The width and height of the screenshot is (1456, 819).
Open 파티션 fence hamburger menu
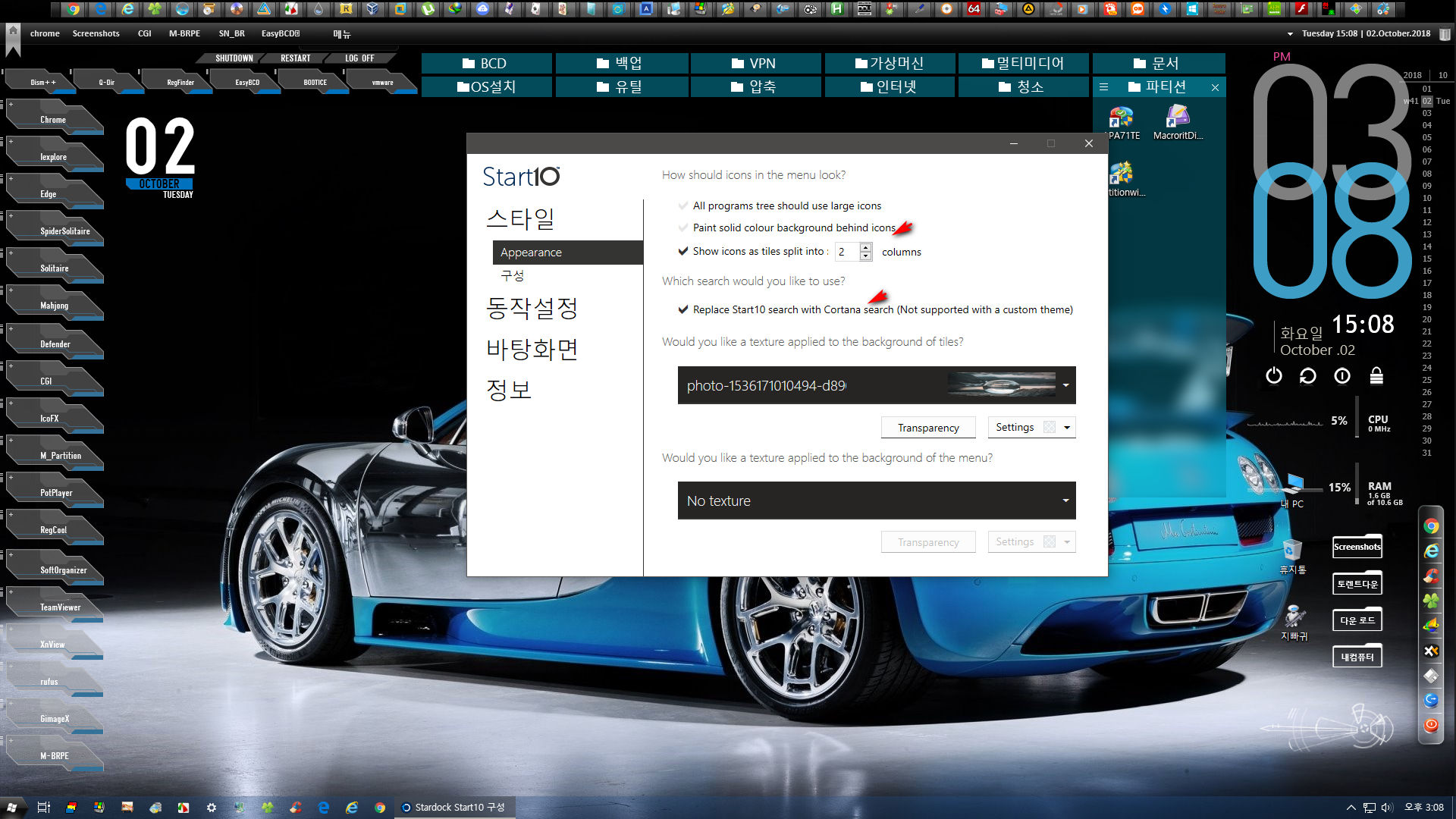(x=1103, y=87)
